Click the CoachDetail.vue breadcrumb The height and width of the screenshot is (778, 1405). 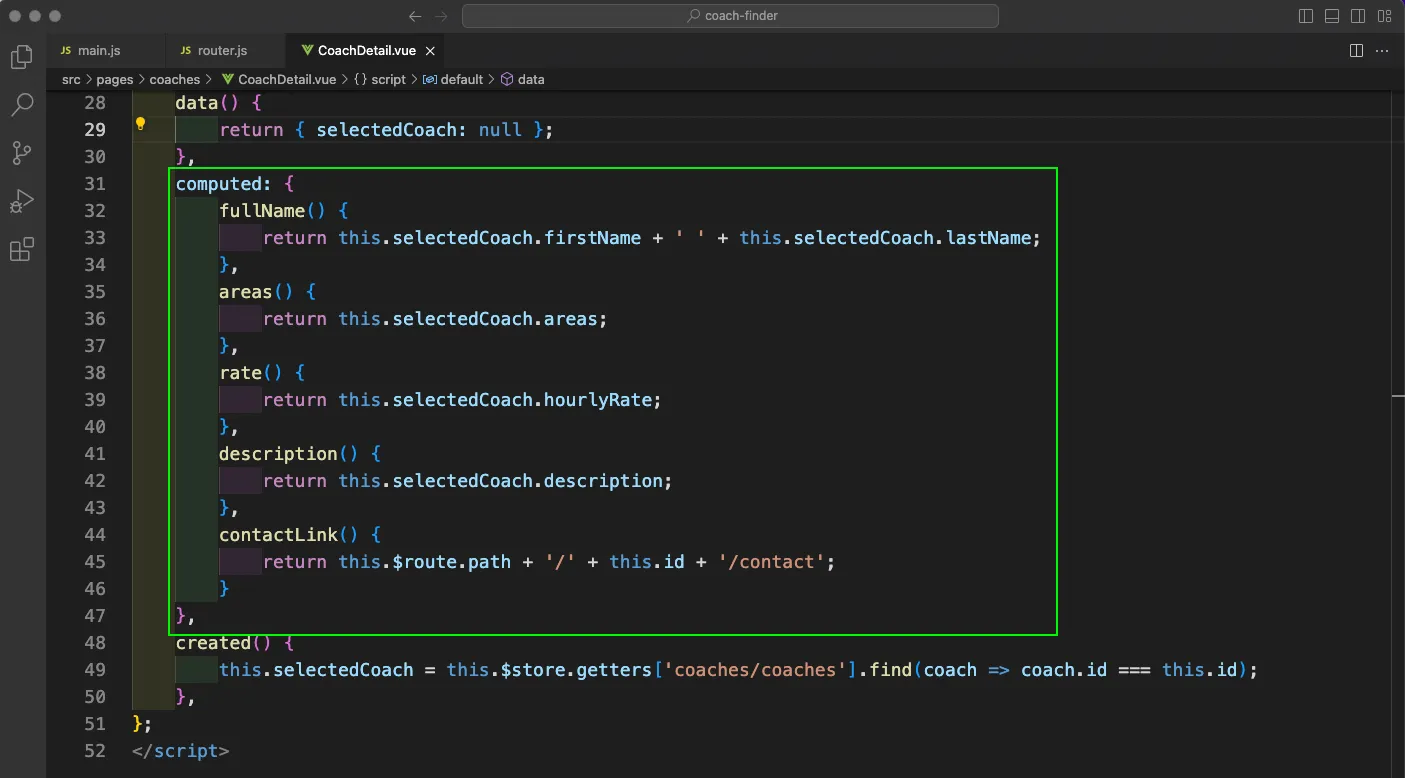pyautogui.click(x=279, y=79)
